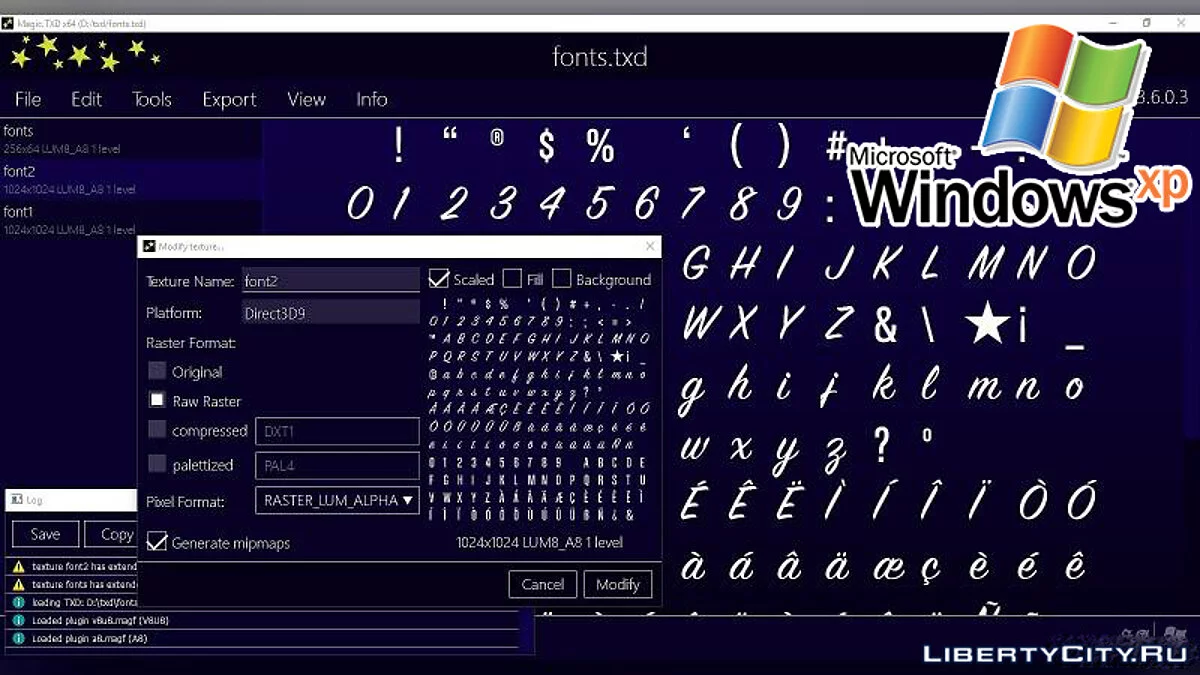Screen dimensions: 1200x675
Task: Open the Tools menu
Action: [x=152, y=99]
